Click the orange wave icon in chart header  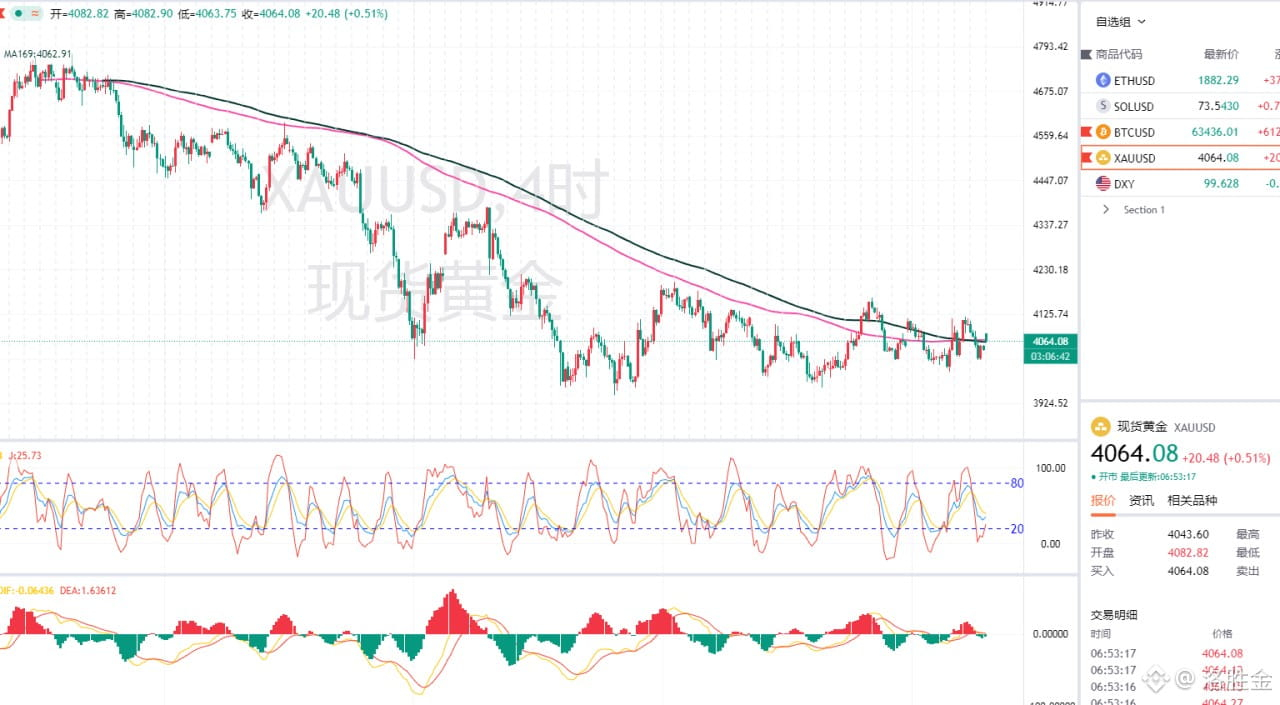pyautogui.click(x=36, y=14)
